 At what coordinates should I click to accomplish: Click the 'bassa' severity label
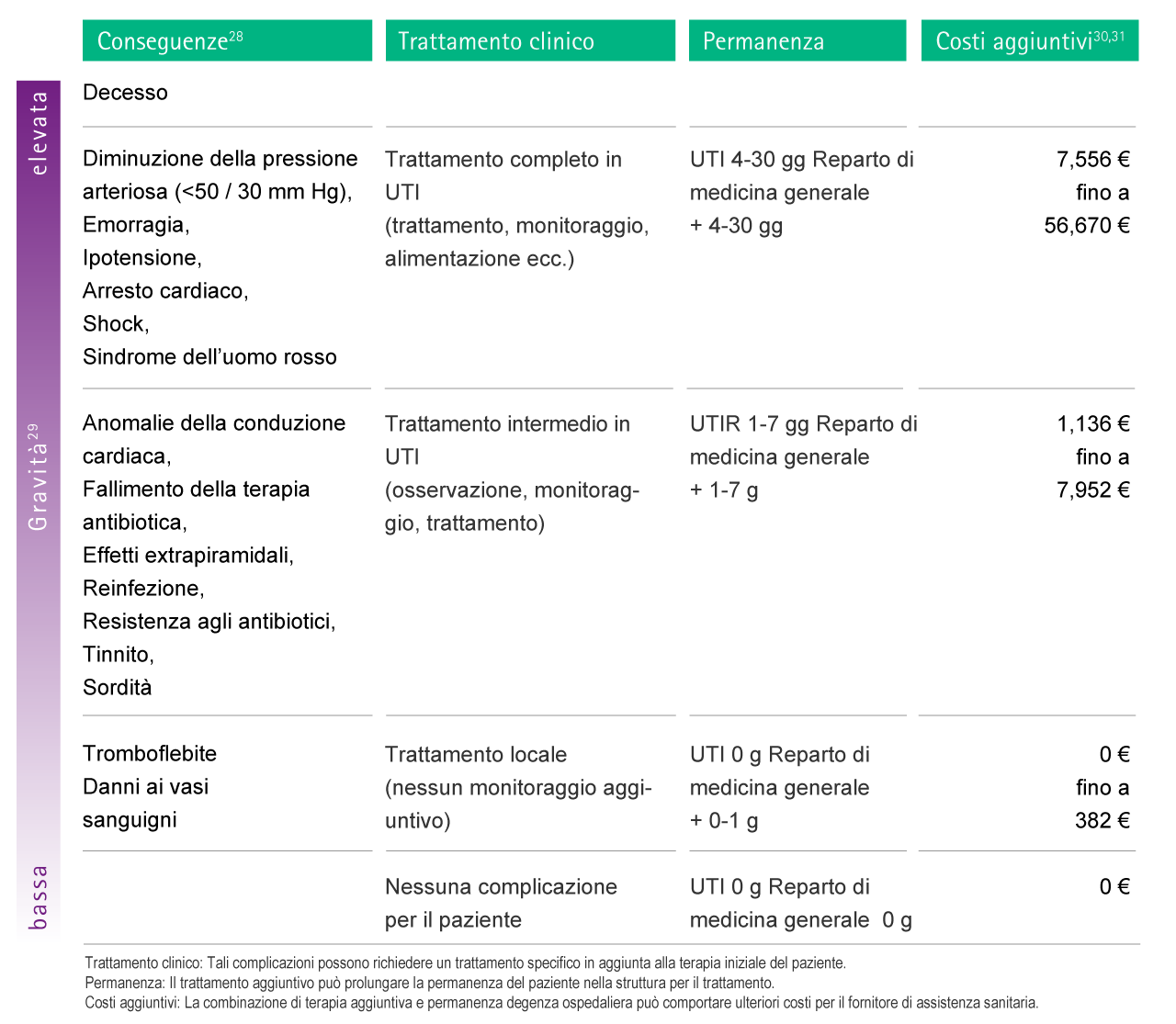coord(39,897)
